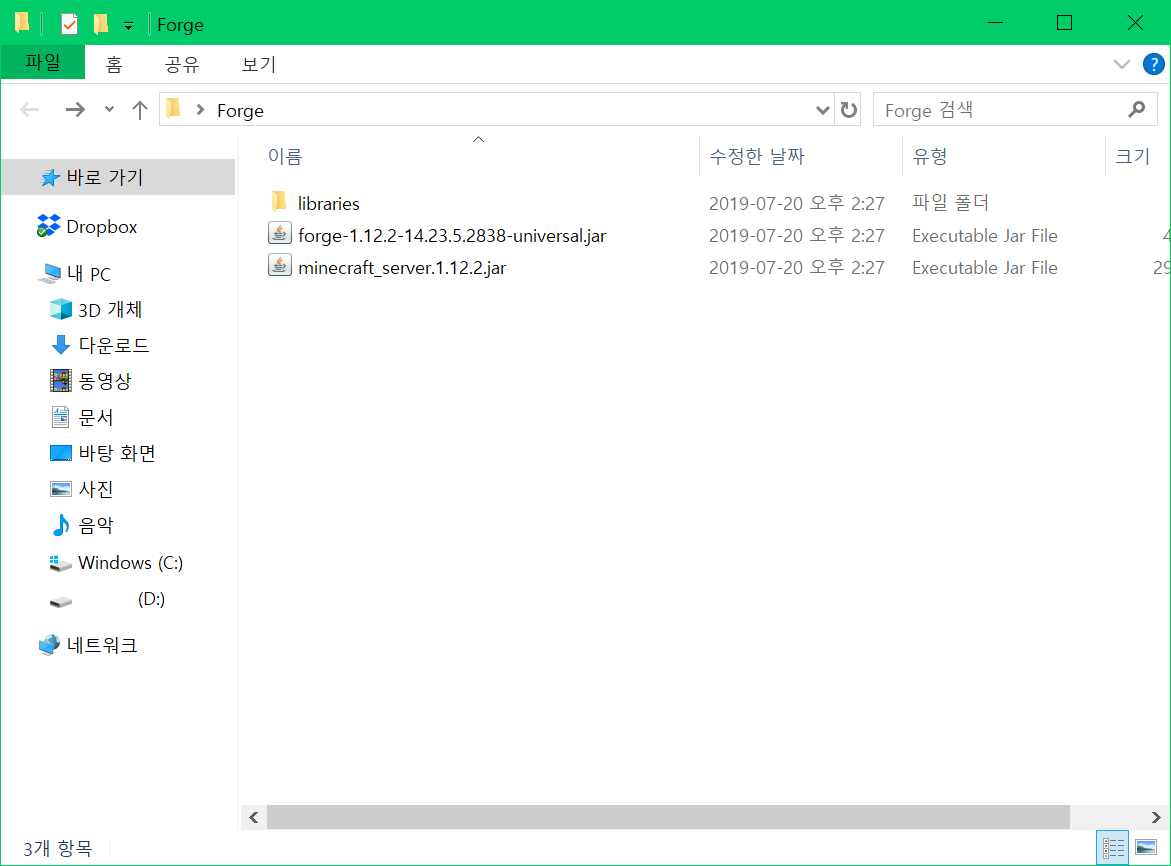Image resolution: width=1171 pixels, height=866 pixels.
Task: Select Forge in the address bar
Action: [x=240, y=110]
